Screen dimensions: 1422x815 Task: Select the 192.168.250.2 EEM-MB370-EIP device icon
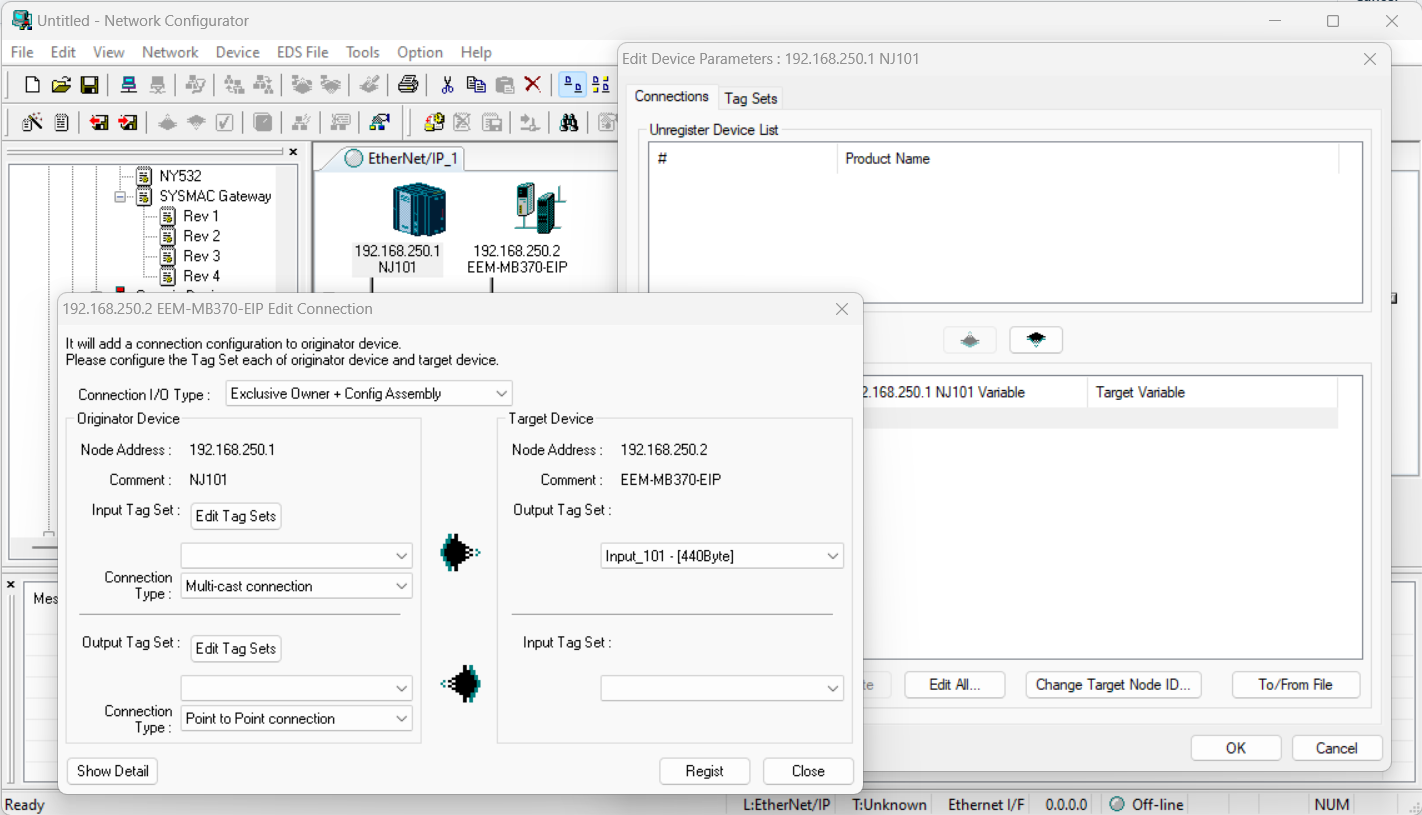[540, 210]
